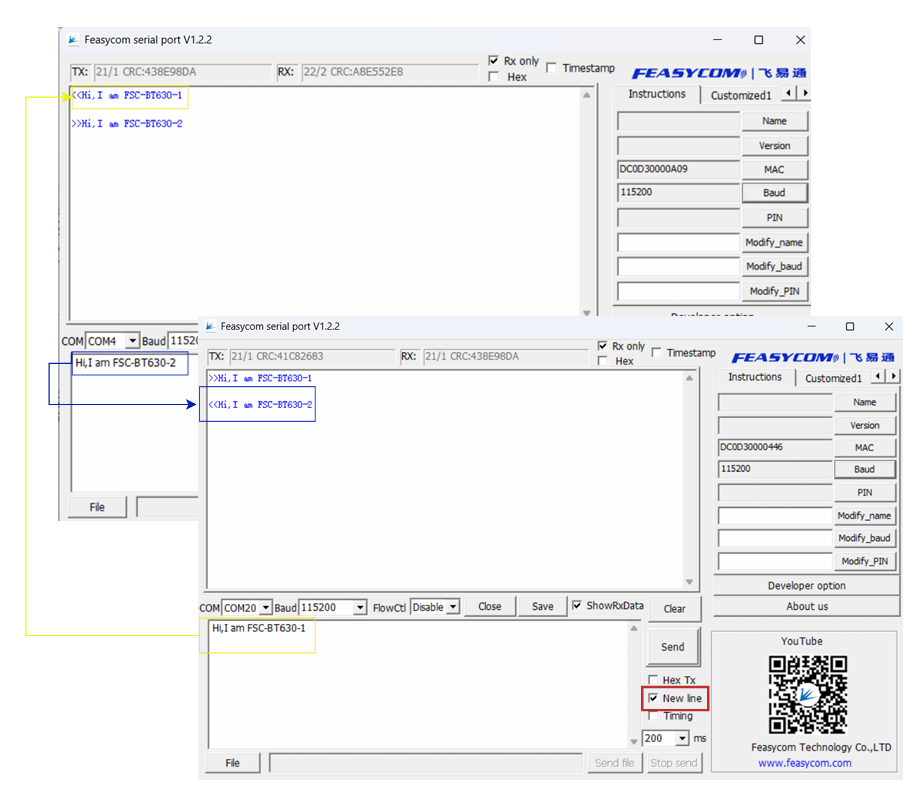Open the www.feasycom.com link
This screenshot has width=920, height=798.
point(806,762)
